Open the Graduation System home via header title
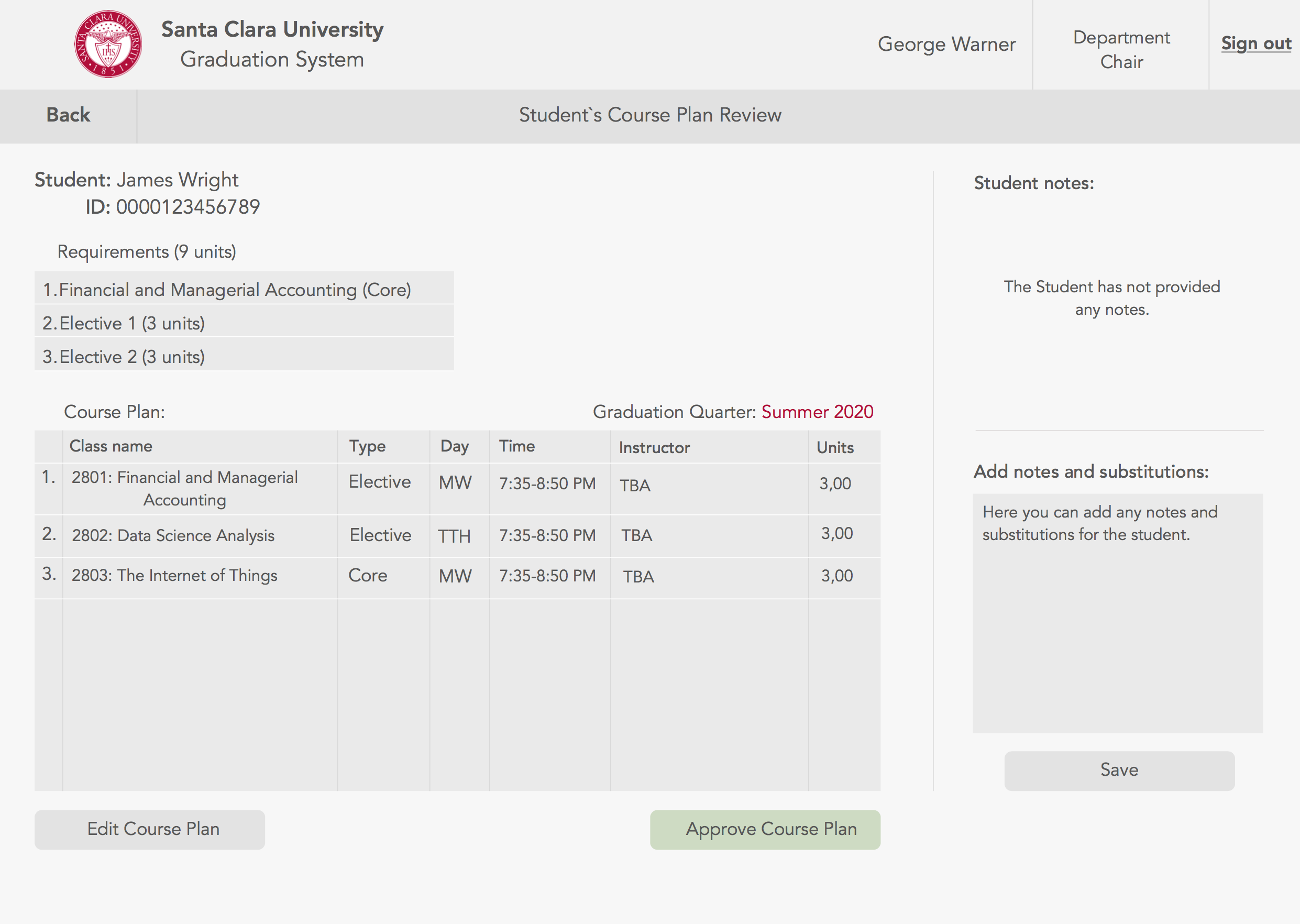Viewport: 1300px width, 924px height. pos(272,59)
